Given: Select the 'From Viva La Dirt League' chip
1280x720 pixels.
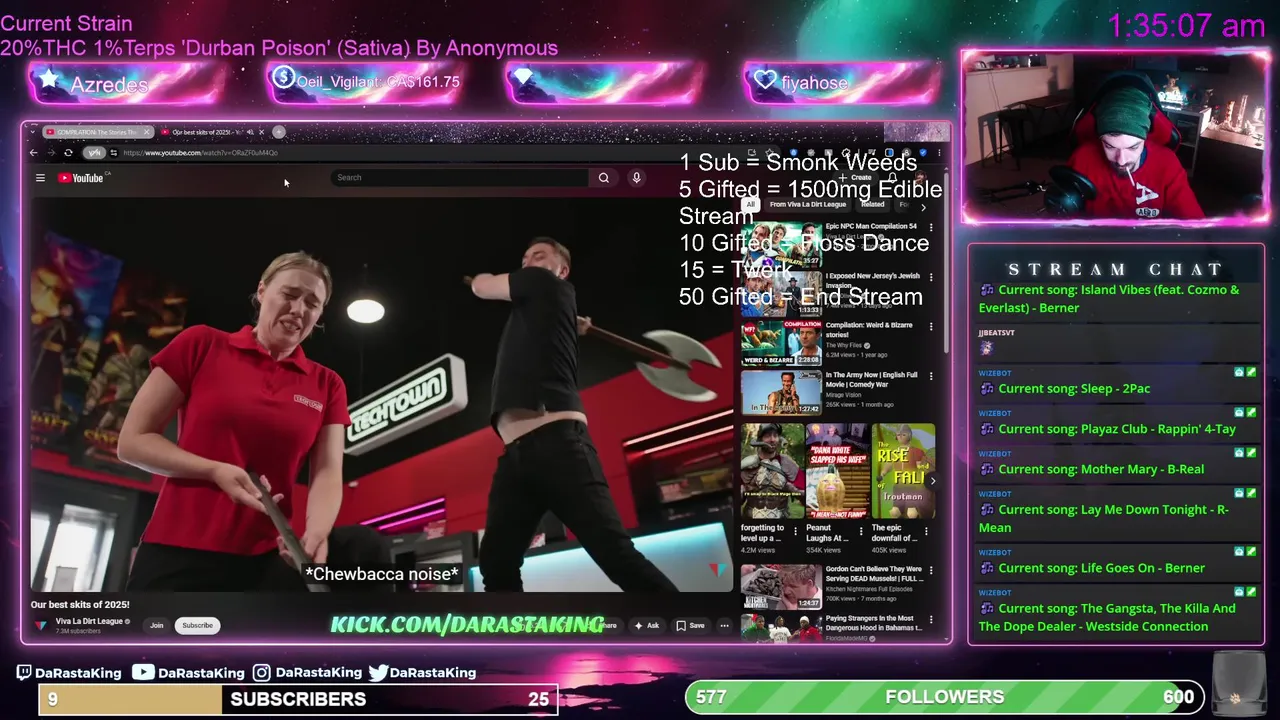Looking at the screenshot, I should point(808,204).
